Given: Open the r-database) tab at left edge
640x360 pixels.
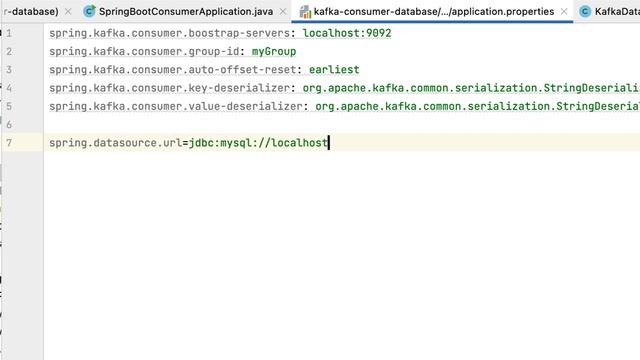Looking at the screenshot, I should point(30,11).
